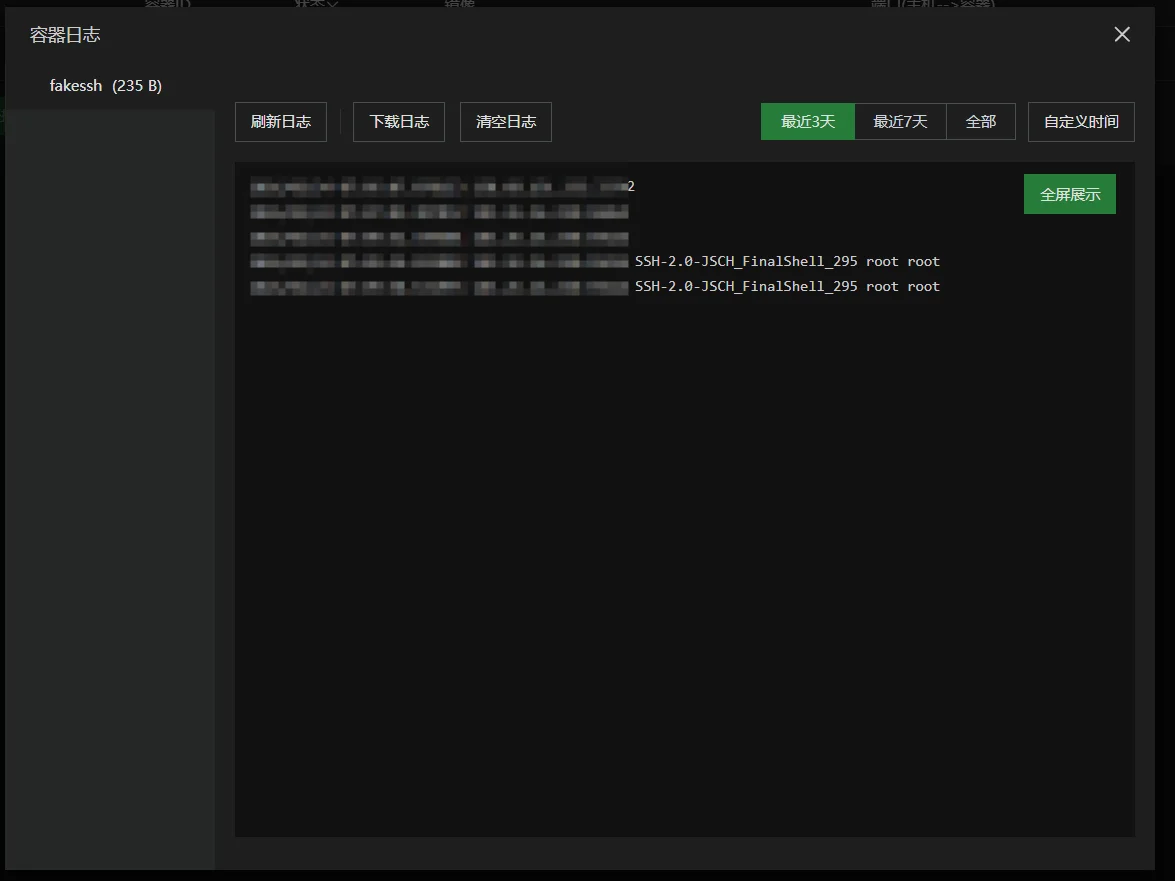Click the 容器日志 dialog title

coord(65,35)
